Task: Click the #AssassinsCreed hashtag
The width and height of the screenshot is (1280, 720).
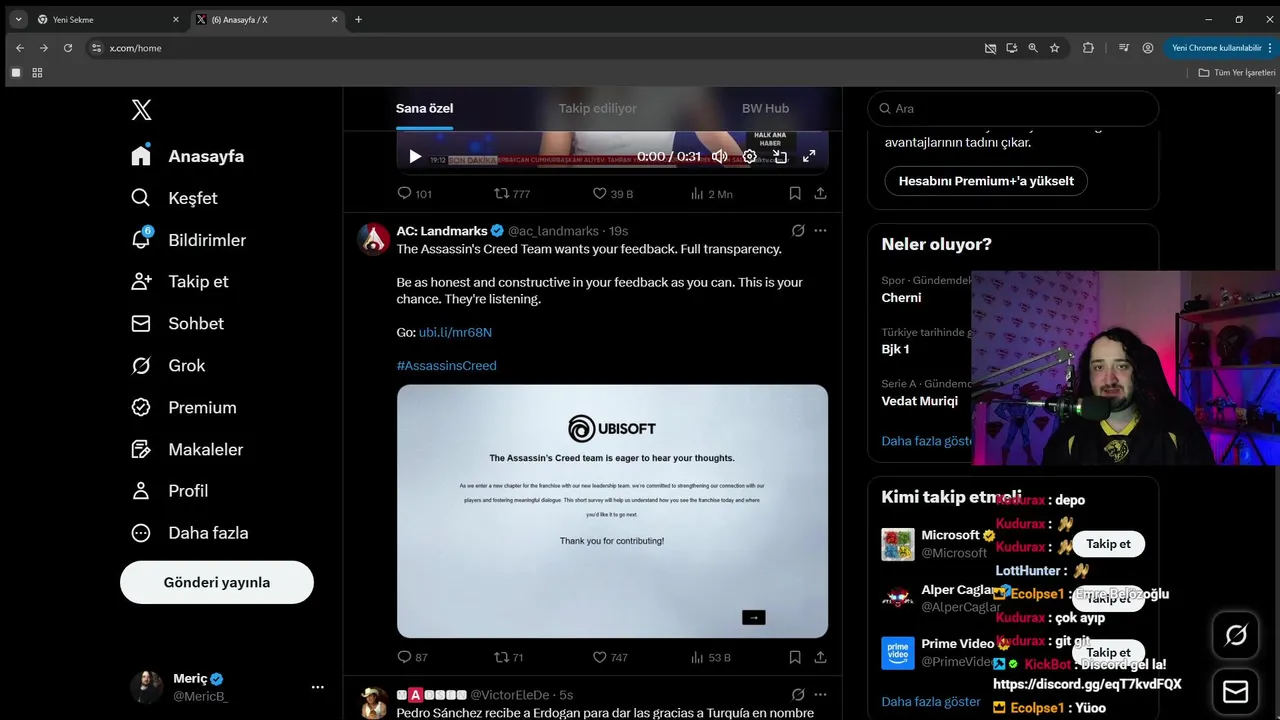Action: [x=446, y=365]
